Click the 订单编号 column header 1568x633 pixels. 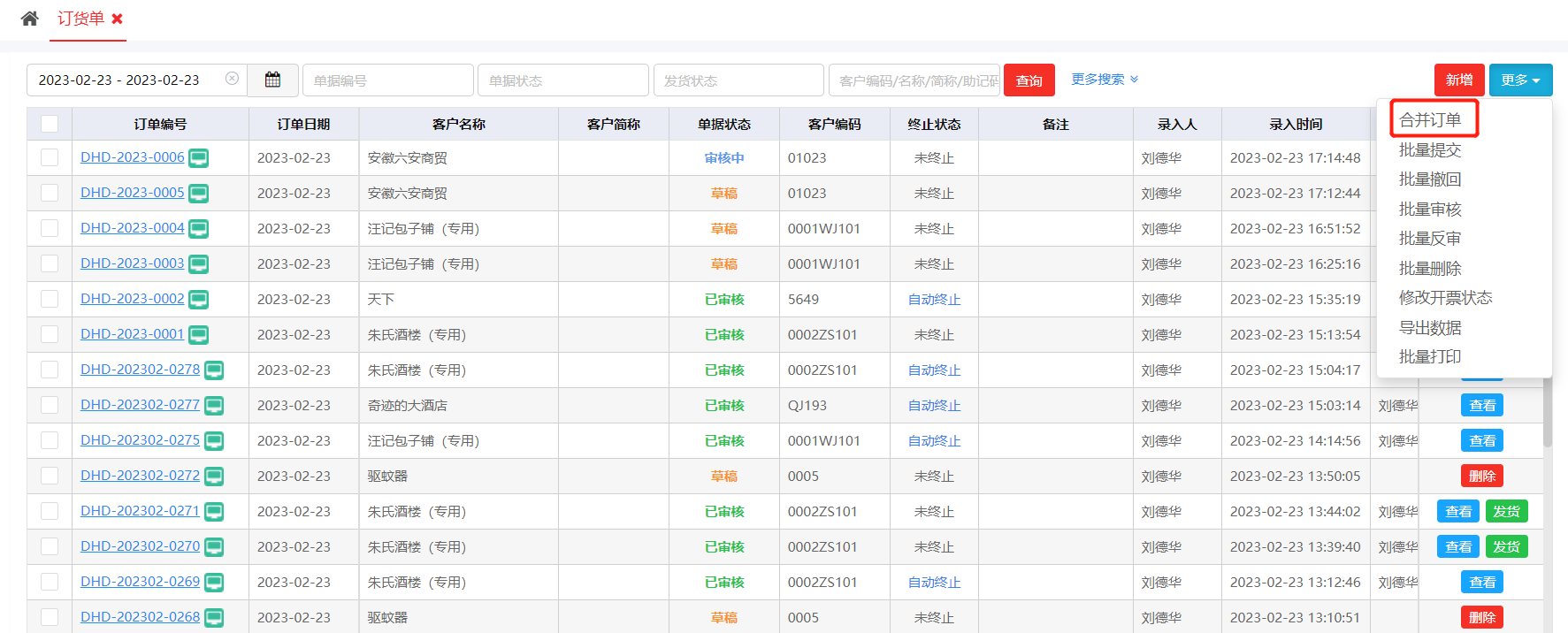[x=160, y=124]
